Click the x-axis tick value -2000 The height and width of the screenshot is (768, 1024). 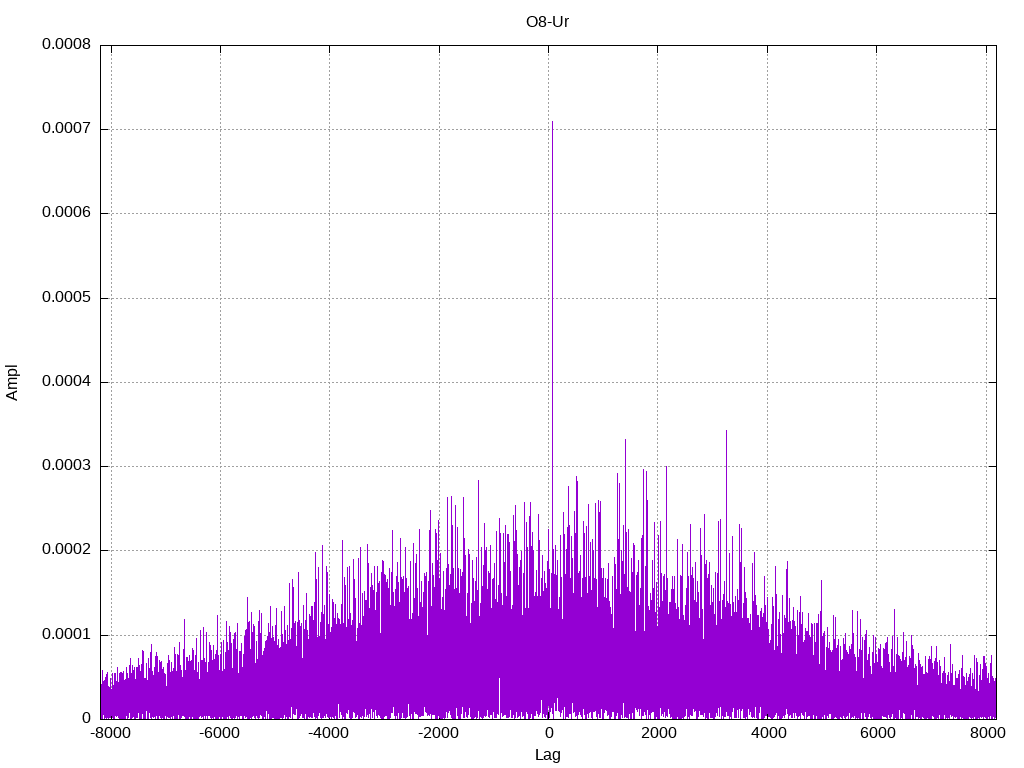click(438, 733)
